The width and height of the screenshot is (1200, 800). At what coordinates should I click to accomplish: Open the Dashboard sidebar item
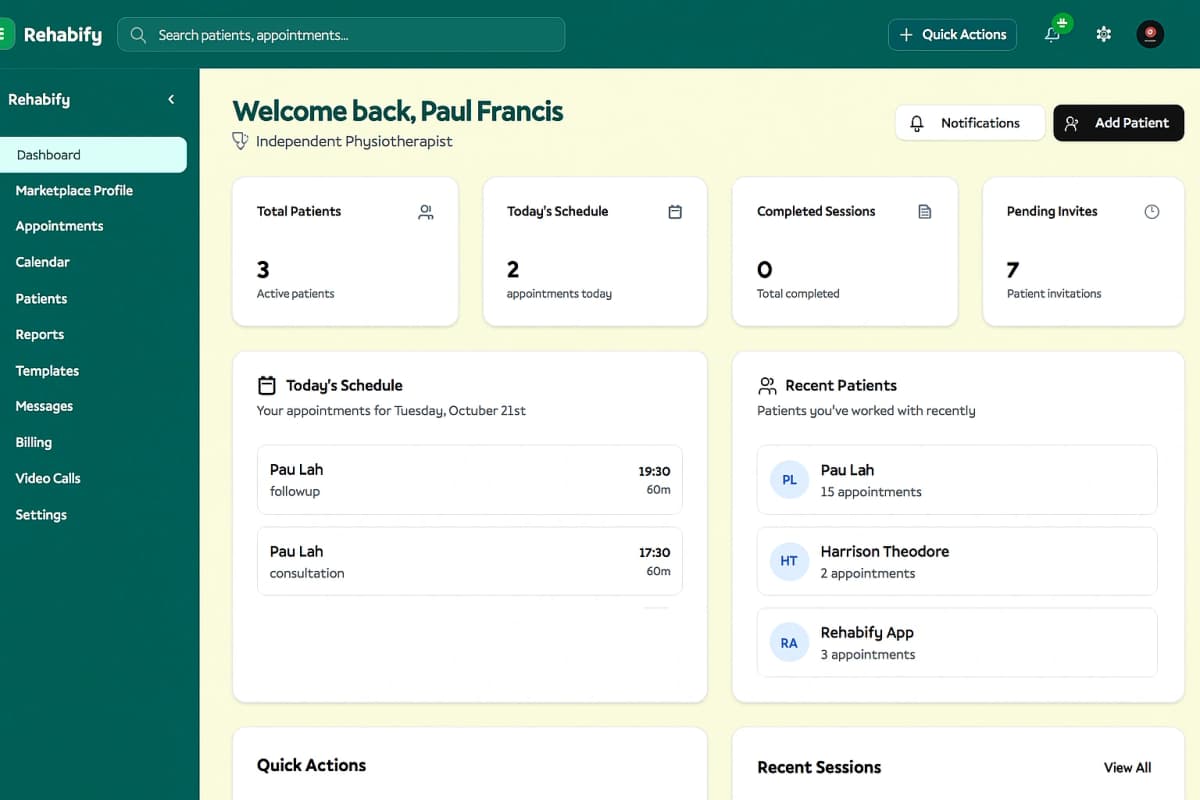[x=93, y=155]
